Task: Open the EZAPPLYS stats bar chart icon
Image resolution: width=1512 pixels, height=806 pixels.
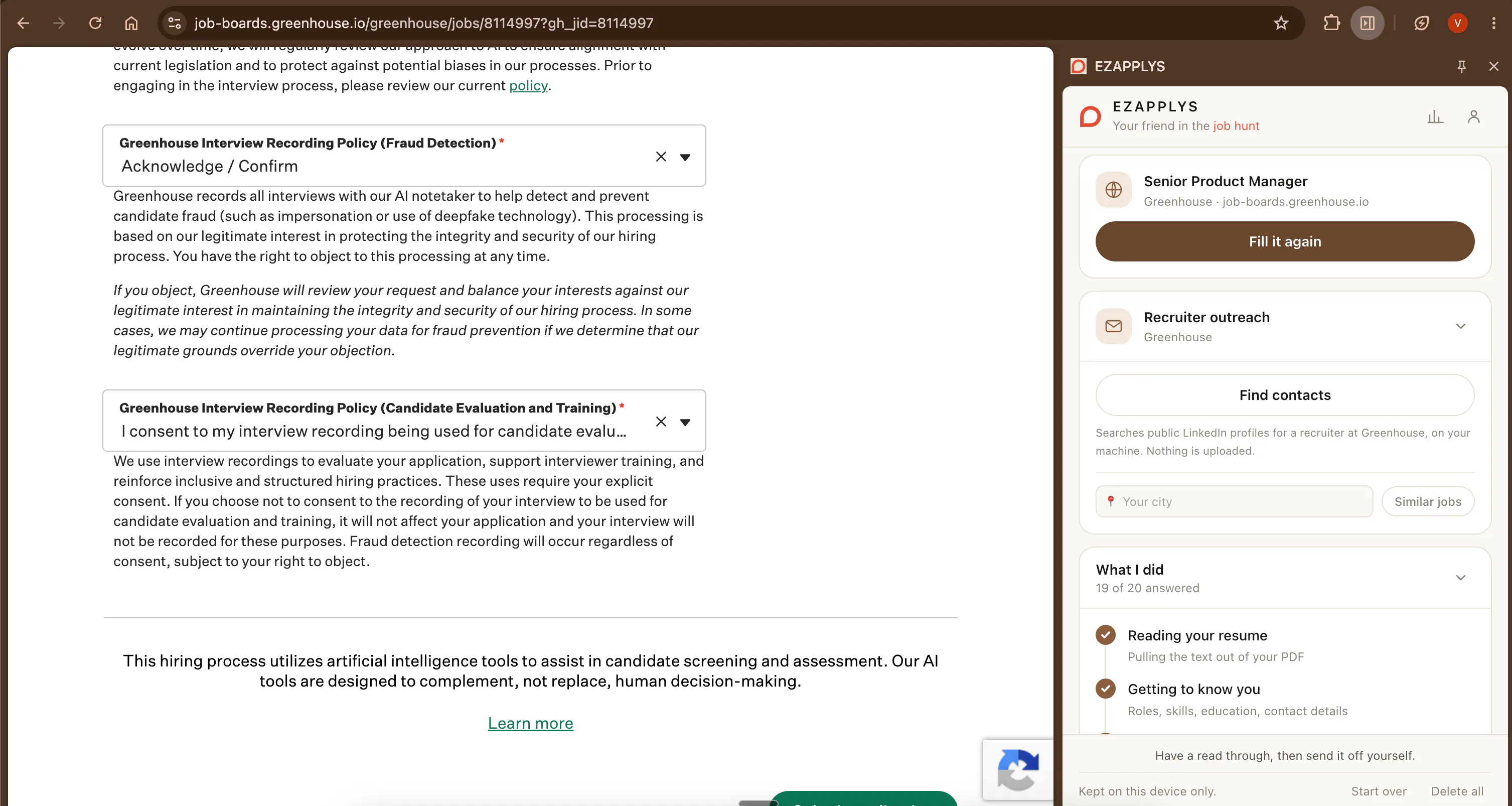Action: pyautogui.click(x=1435, y=116)
